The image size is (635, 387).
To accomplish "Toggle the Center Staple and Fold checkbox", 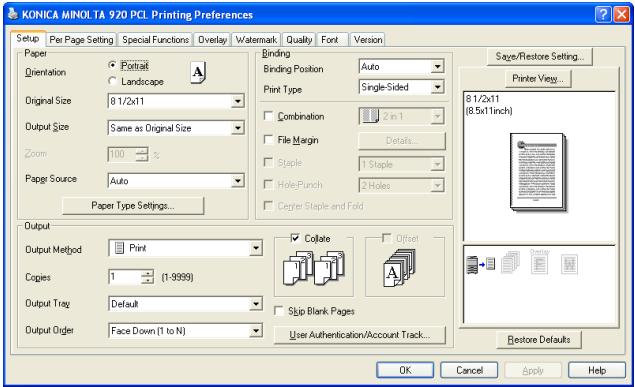I will [x=268, y=206].
